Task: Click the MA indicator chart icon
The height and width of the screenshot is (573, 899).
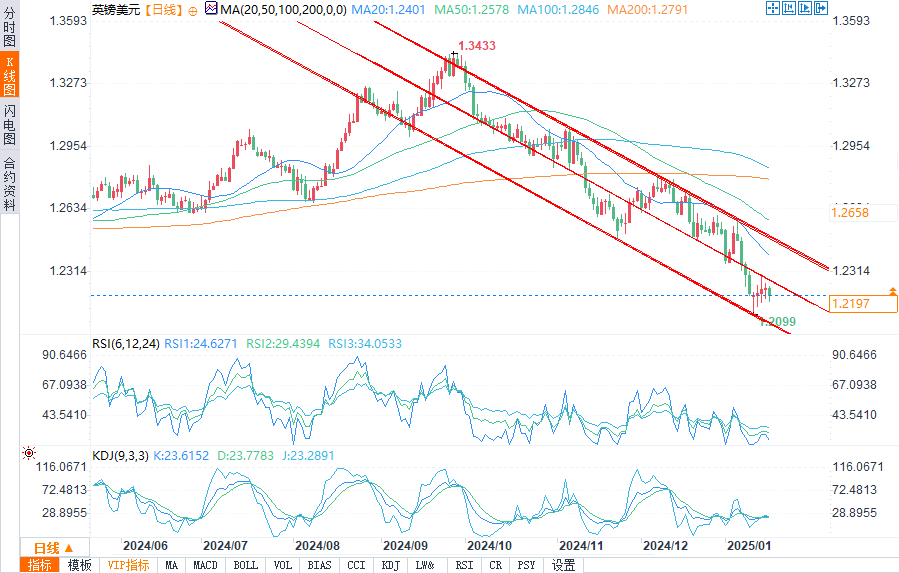Action: [x=211, y=8]
